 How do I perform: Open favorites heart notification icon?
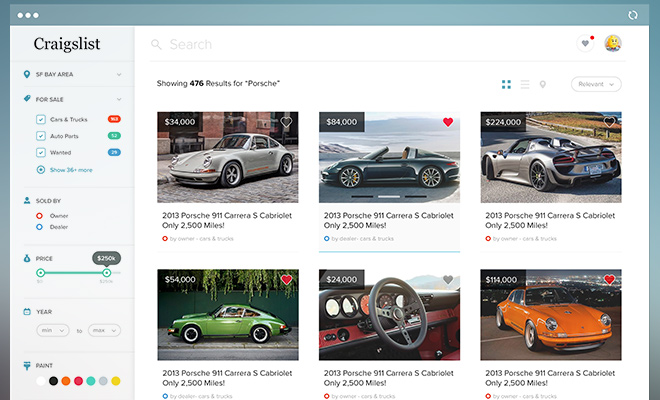click(585, 43)
